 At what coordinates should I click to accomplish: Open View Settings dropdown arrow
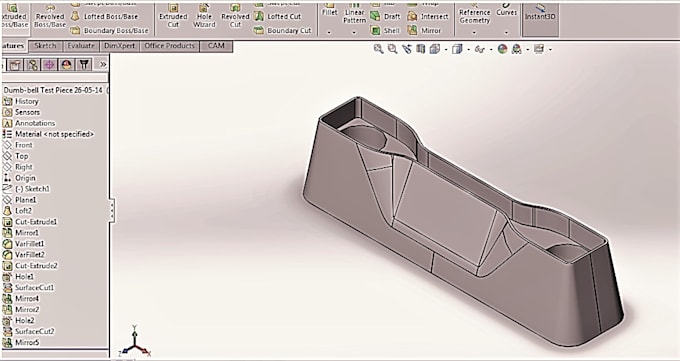550,50
